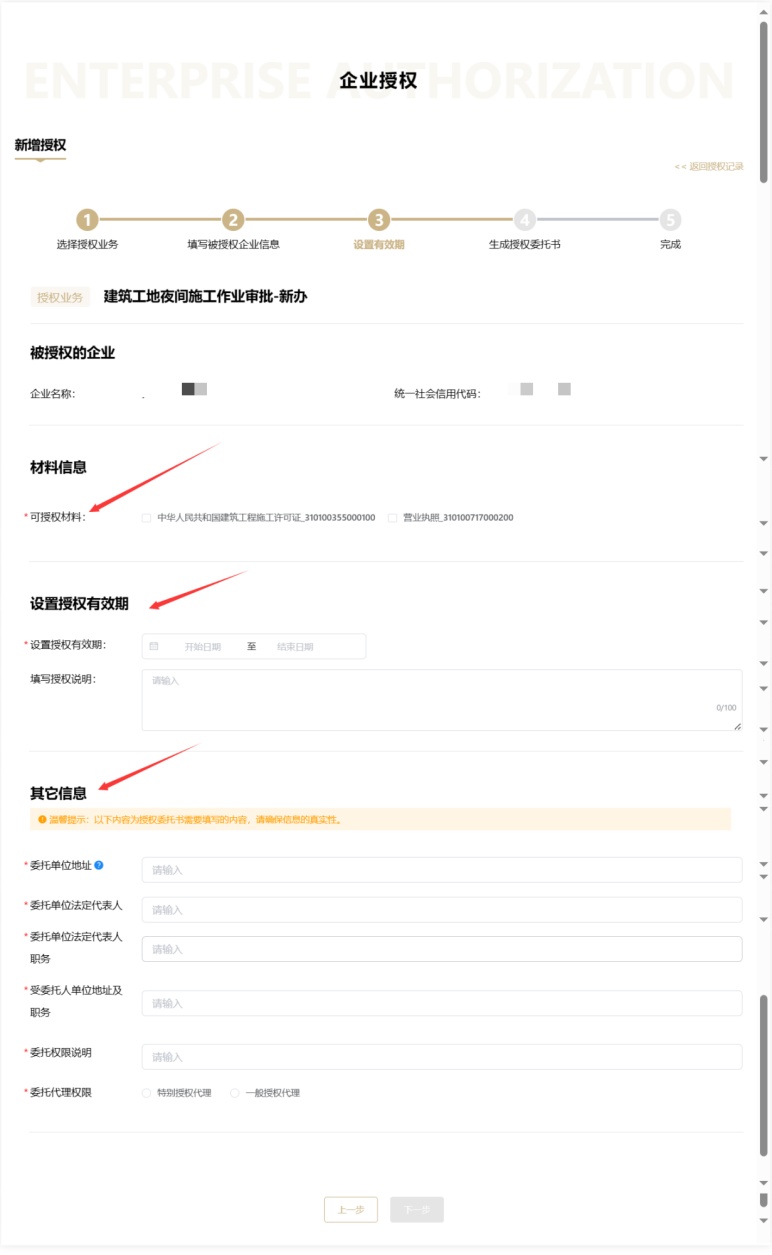The height and width of the screenshot is (1255, 772).
Task: Click the 统一社会信用代码 label
Action: 437,394
